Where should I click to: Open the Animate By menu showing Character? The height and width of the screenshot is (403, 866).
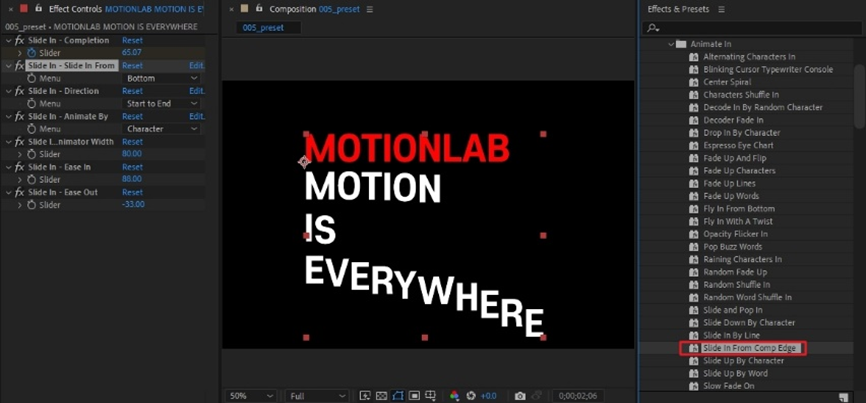161,129
